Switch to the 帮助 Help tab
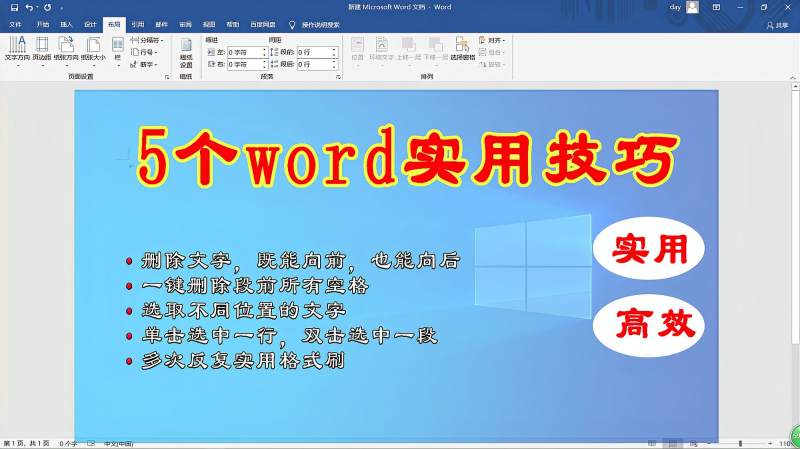Screen dimensions: 800x449 pos(233,24)
